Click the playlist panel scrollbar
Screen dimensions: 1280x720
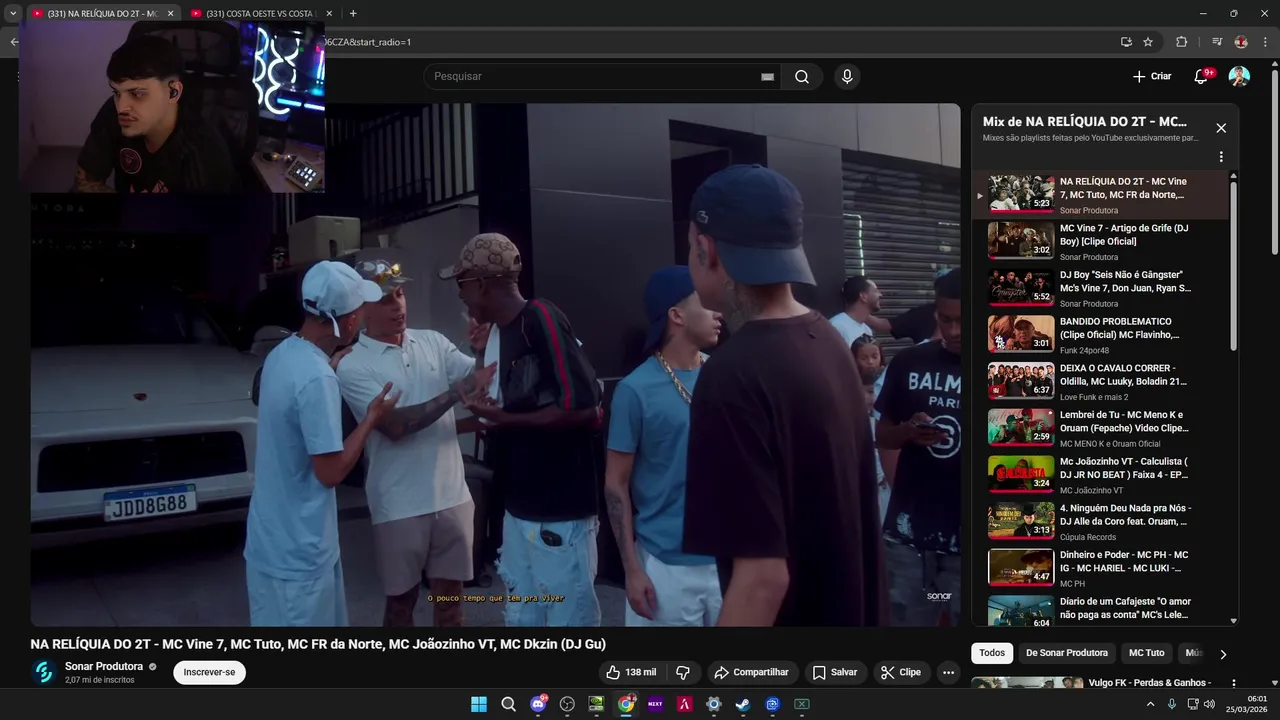pos(1233,265)
